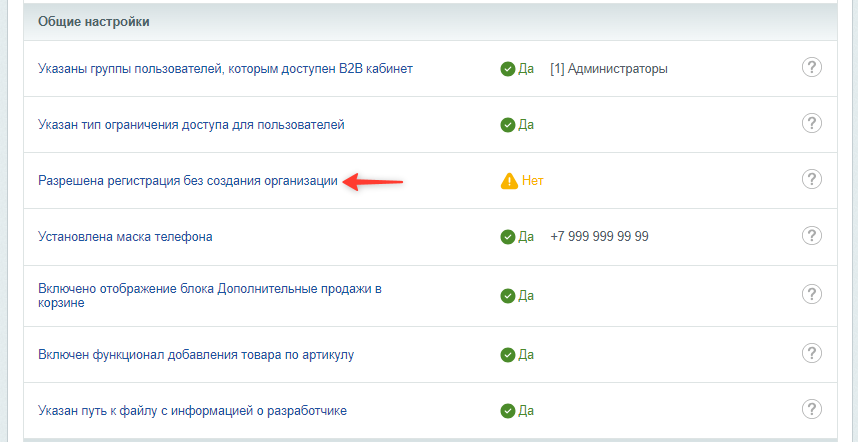The height and width of the screenshot is (442, 858).
Task: Open help for Дополнительные продажи row
Action: 812,294
